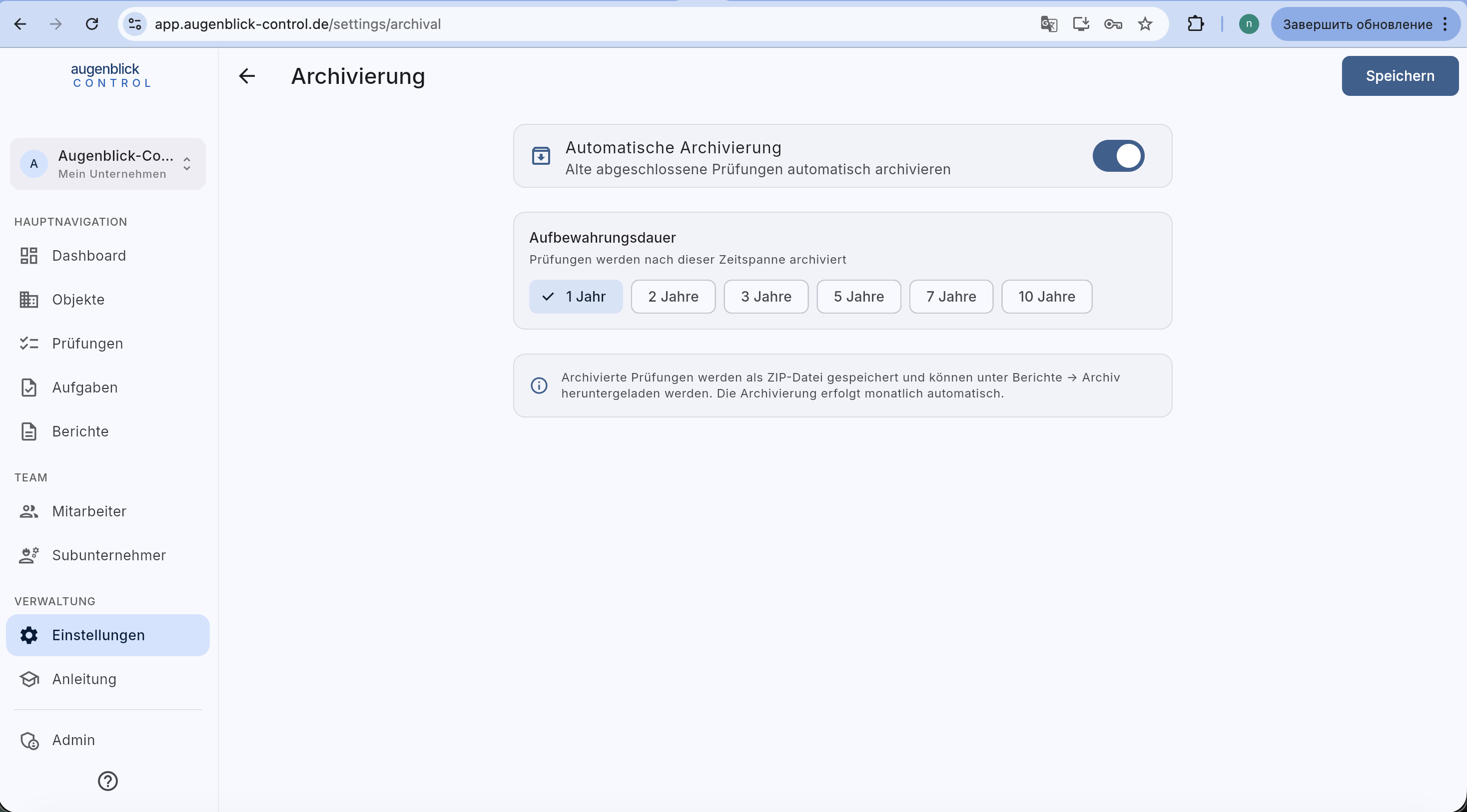
Task: Click the install app icon in address bar
Action: pos(1081,24)
